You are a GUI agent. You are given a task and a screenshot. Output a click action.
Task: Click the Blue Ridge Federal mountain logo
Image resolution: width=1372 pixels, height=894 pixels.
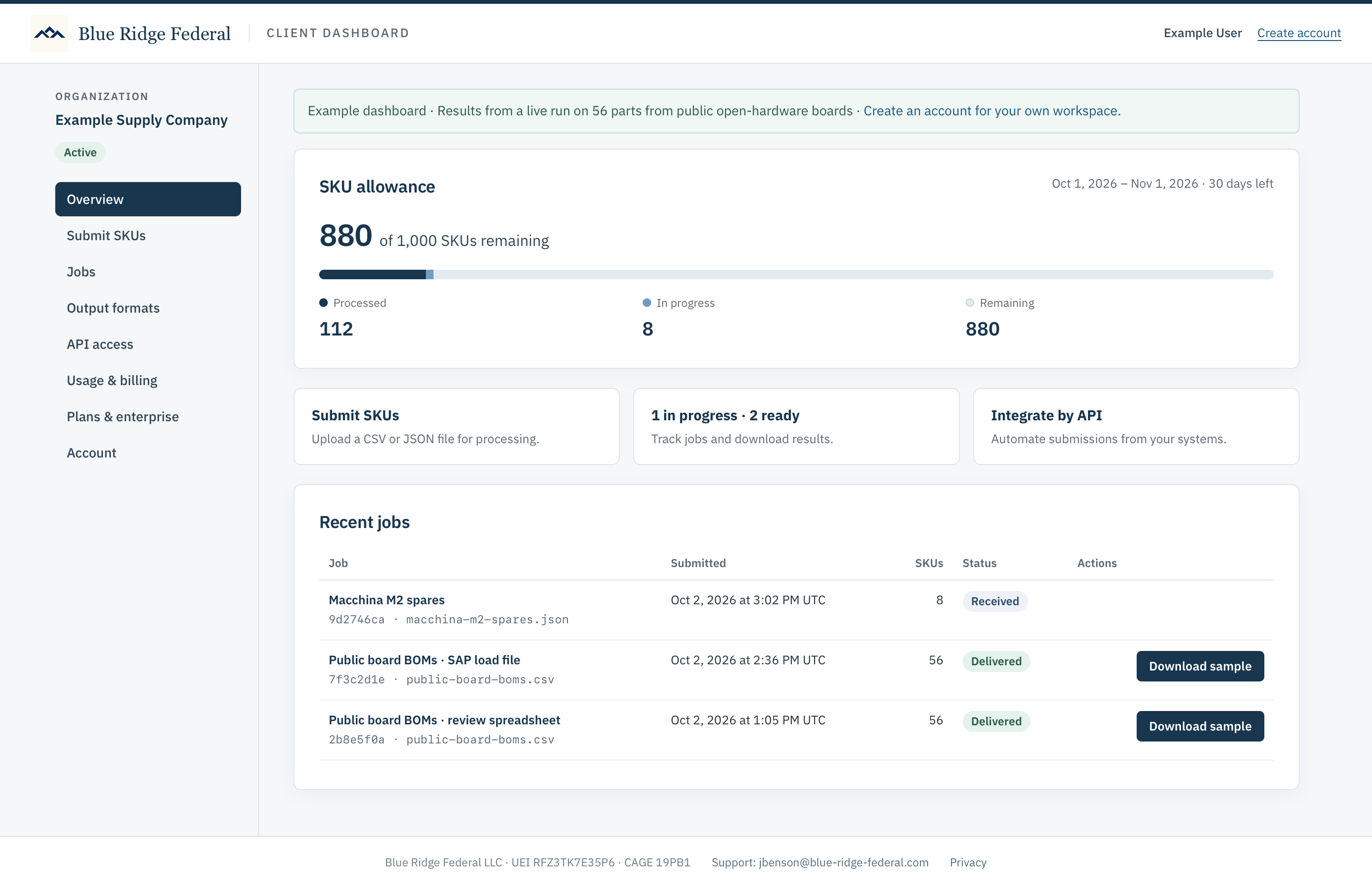click(x=50, y=33)
